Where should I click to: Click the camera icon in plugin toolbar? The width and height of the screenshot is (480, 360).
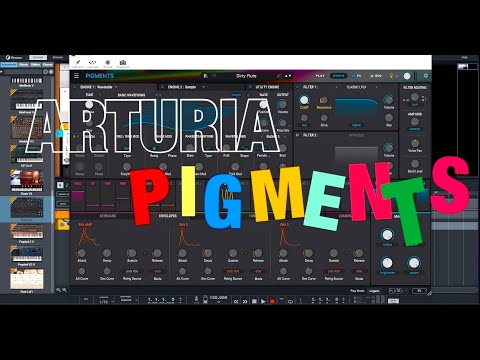[x=123, y=63]
